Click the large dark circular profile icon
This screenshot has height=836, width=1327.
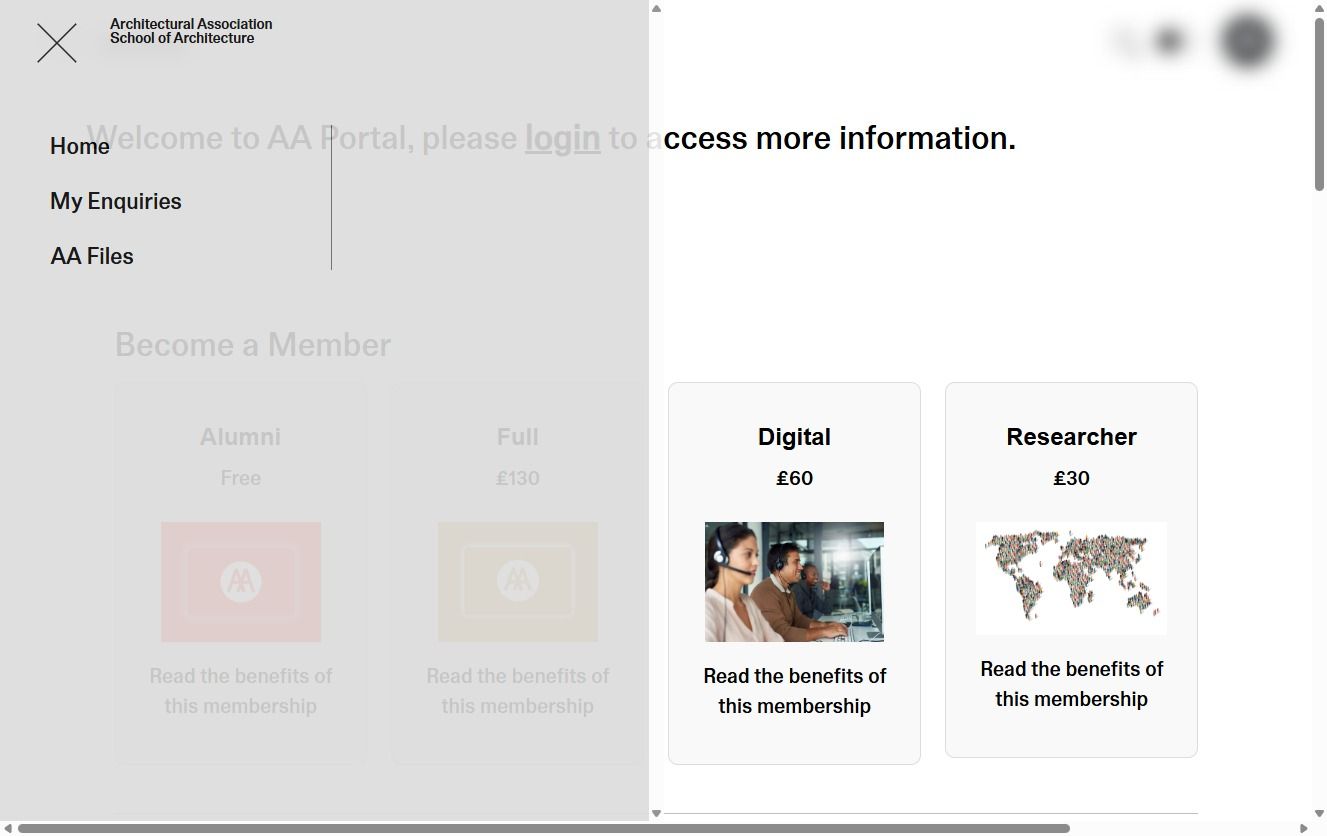[x=1247, y=41]
